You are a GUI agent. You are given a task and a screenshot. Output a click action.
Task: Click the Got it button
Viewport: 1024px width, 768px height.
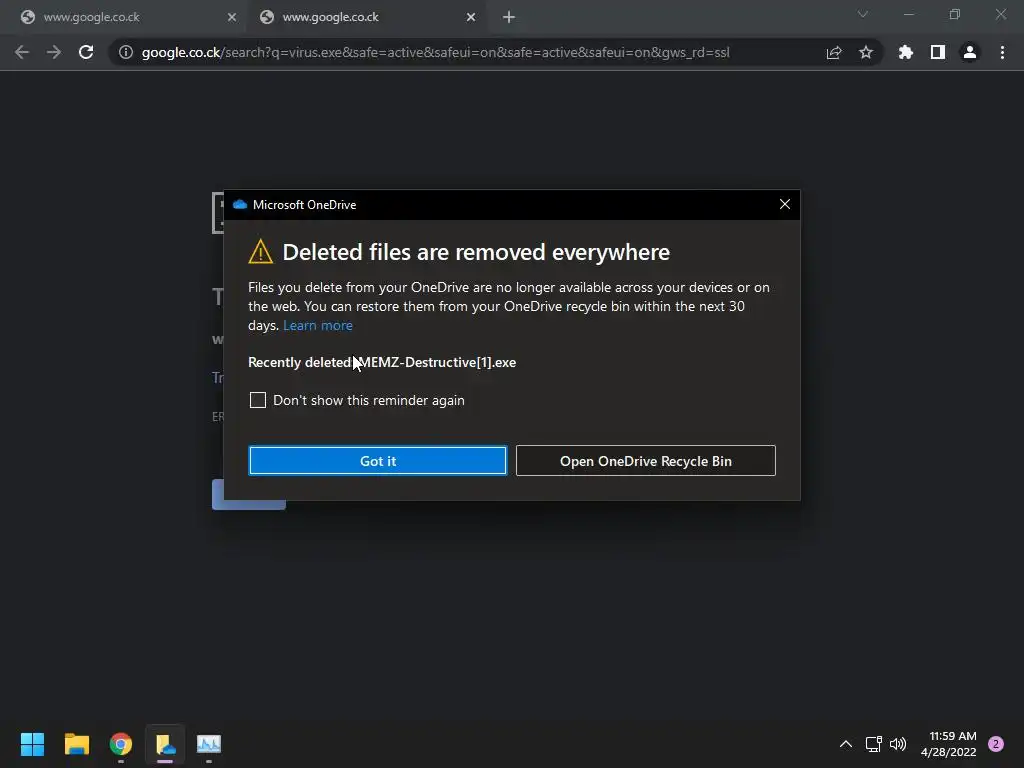[377, 461]
